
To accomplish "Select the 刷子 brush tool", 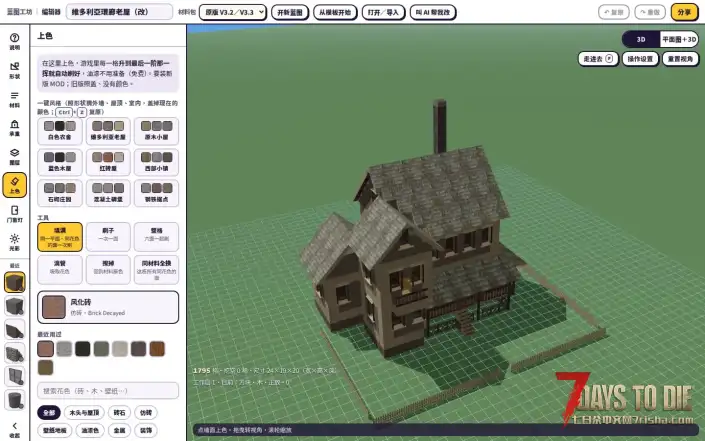I will pyautogui.click(x=108, y=237).
